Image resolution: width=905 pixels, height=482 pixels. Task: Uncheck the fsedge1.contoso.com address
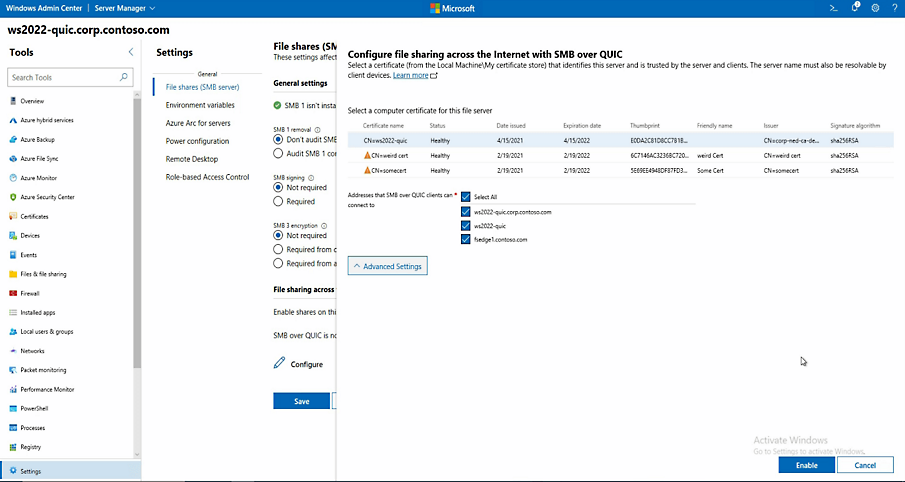(x=466, y=239)
